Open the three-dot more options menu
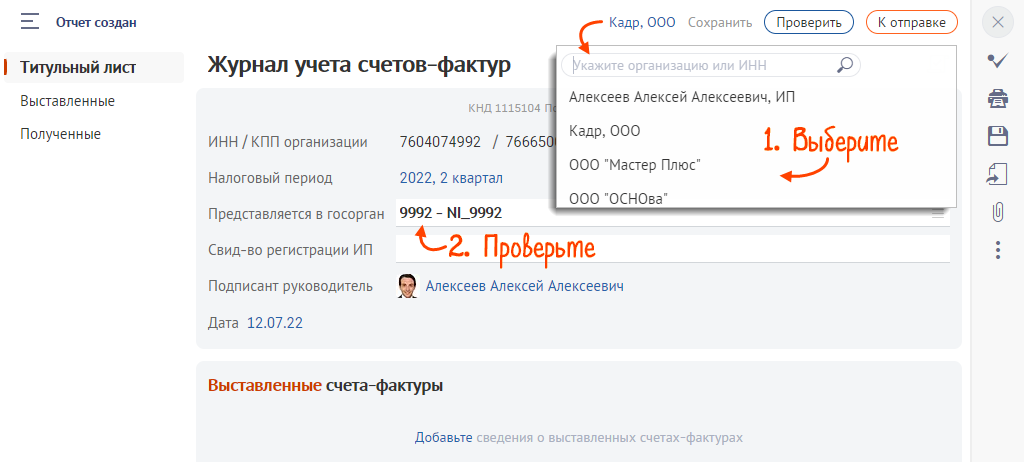The height and width of the screenshot is (462, 1024). pyautogui.click(x=996, y=250)
